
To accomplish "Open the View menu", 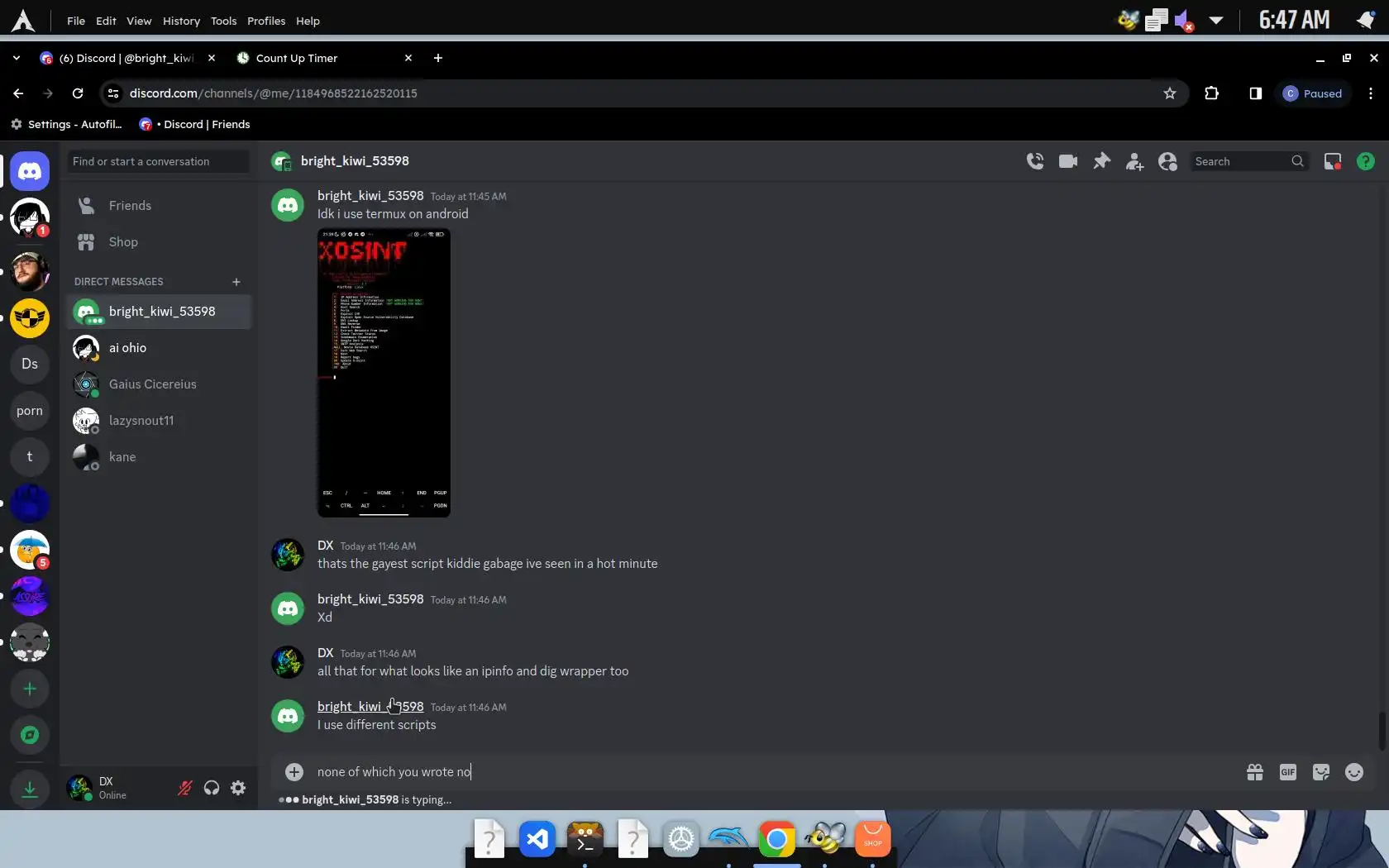I will click(x=139, y=21).
